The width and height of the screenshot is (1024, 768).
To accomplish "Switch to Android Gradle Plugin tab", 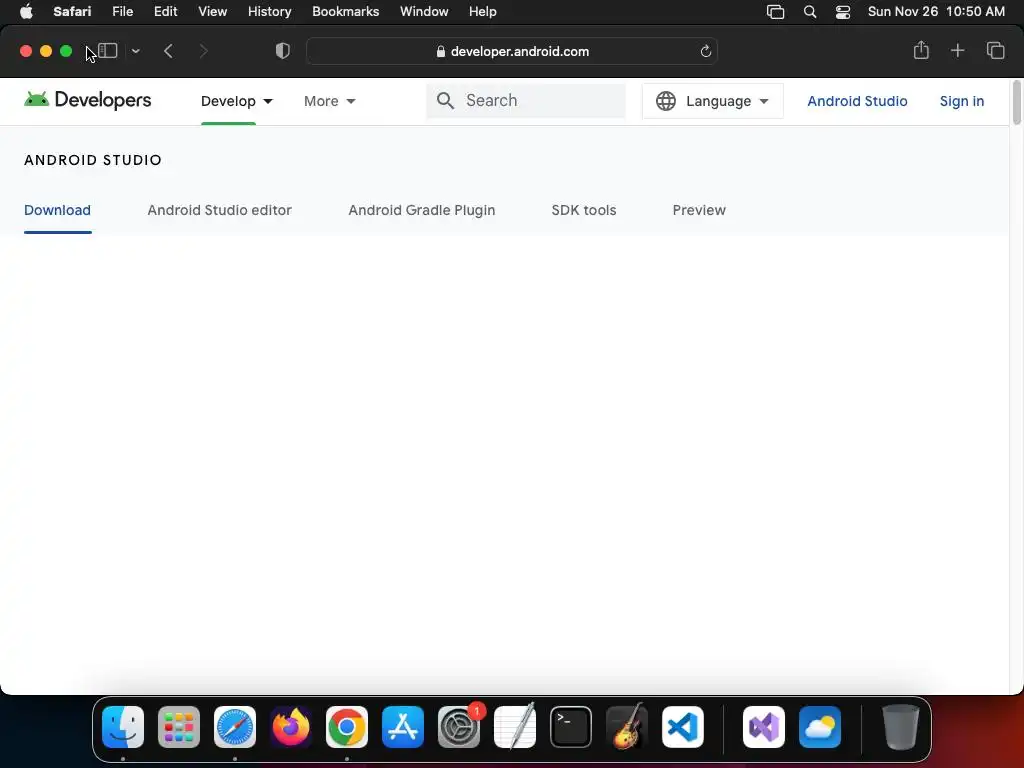I will coord(421,210).
